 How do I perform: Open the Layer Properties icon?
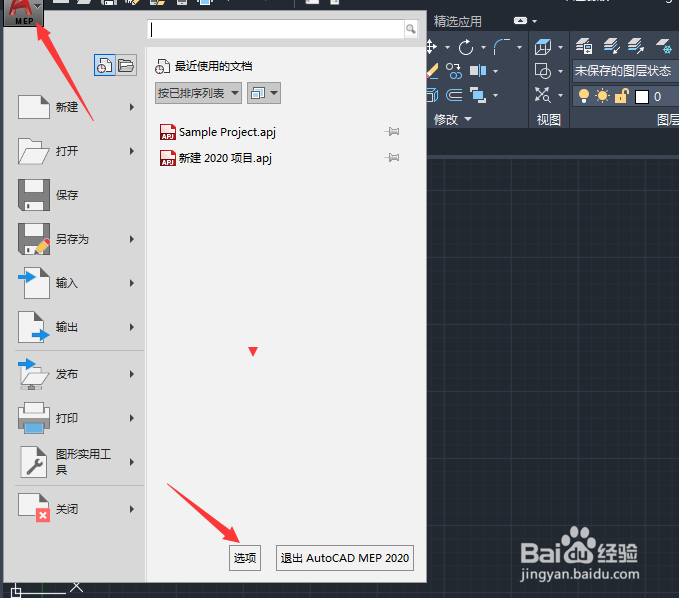coord(584,45)
